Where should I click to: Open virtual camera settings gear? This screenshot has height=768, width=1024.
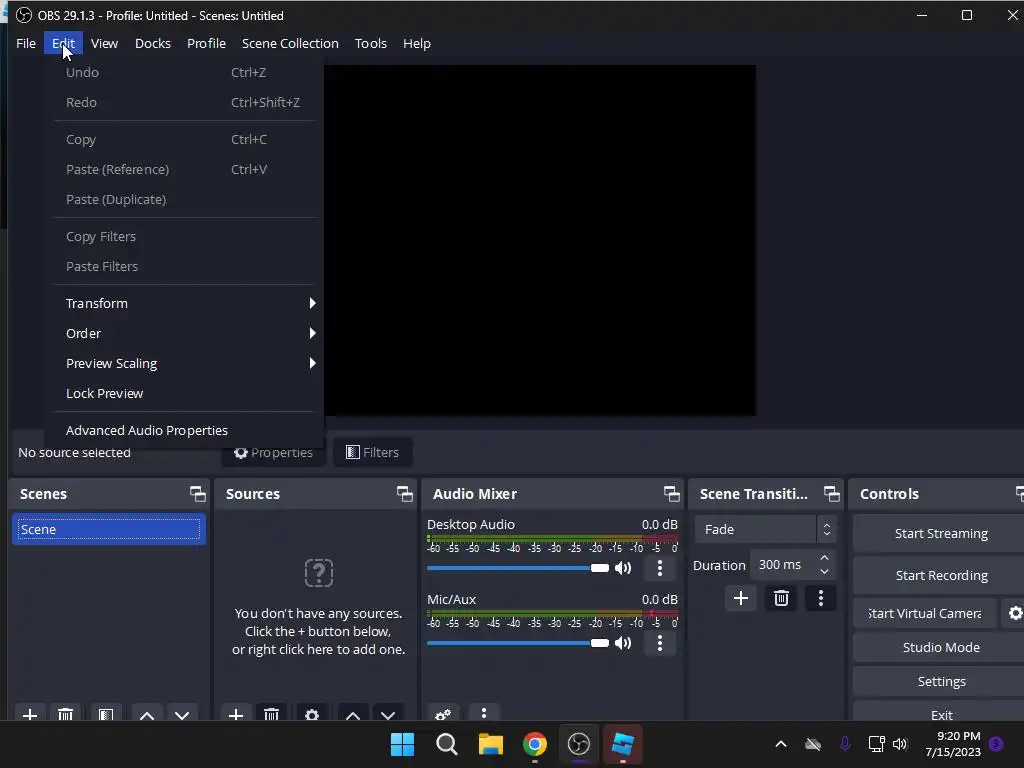click(1014, 613)
